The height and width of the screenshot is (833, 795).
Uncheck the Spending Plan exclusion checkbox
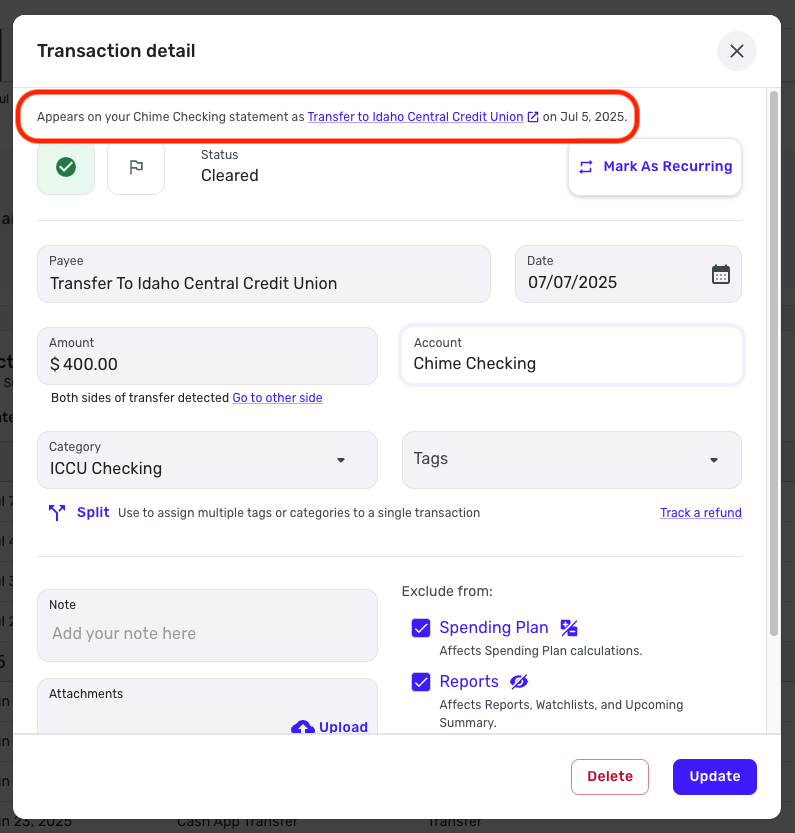point(421,627)
